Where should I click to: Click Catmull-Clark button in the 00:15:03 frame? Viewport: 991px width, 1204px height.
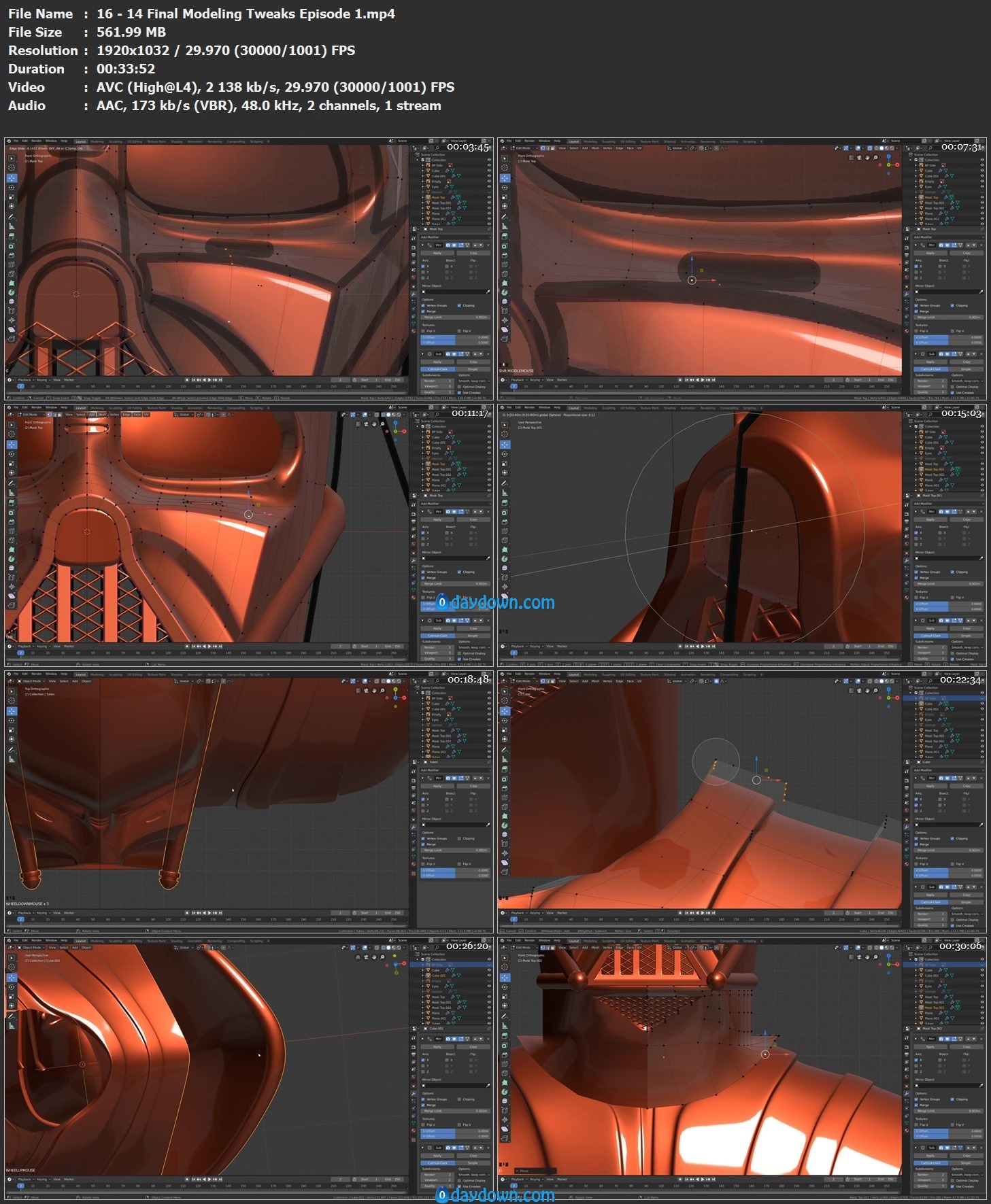pyautogui.click(x=931, y=636)
